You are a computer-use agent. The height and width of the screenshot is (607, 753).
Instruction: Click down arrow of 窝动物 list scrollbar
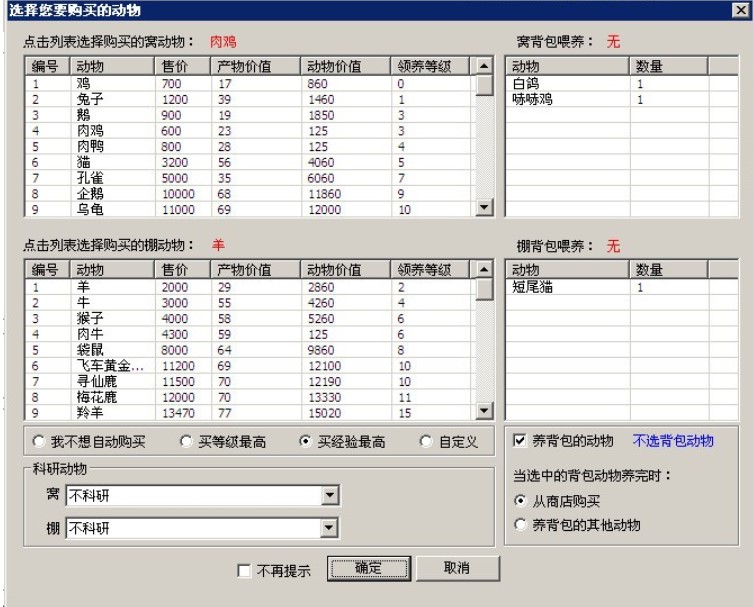(x=484, y=207)
